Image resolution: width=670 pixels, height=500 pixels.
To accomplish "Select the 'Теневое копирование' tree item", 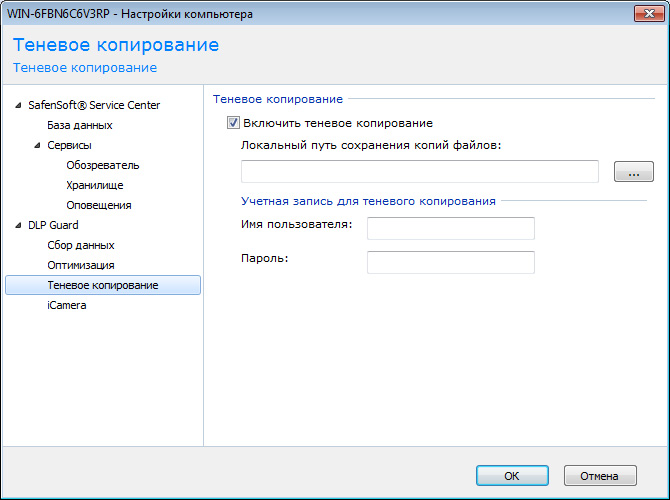I will click(102, 285).
